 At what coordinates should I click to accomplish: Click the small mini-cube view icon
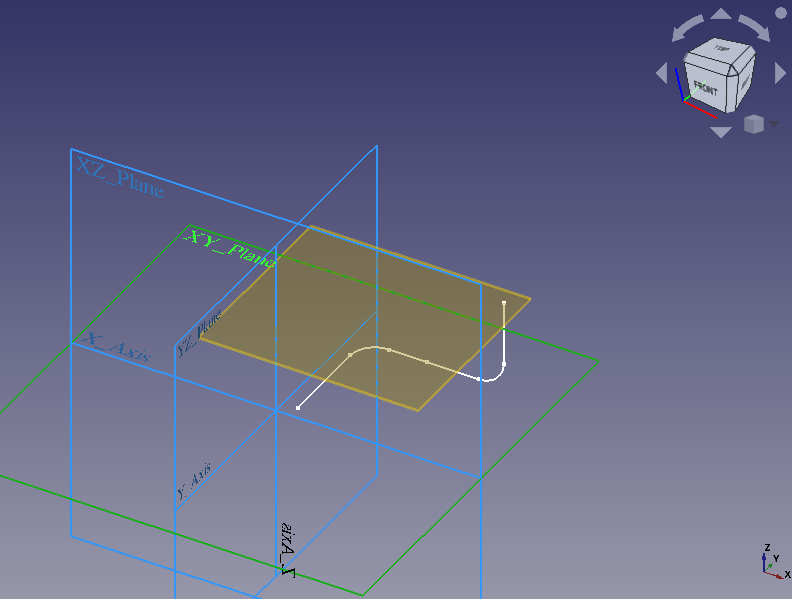(x=754, y=124)
